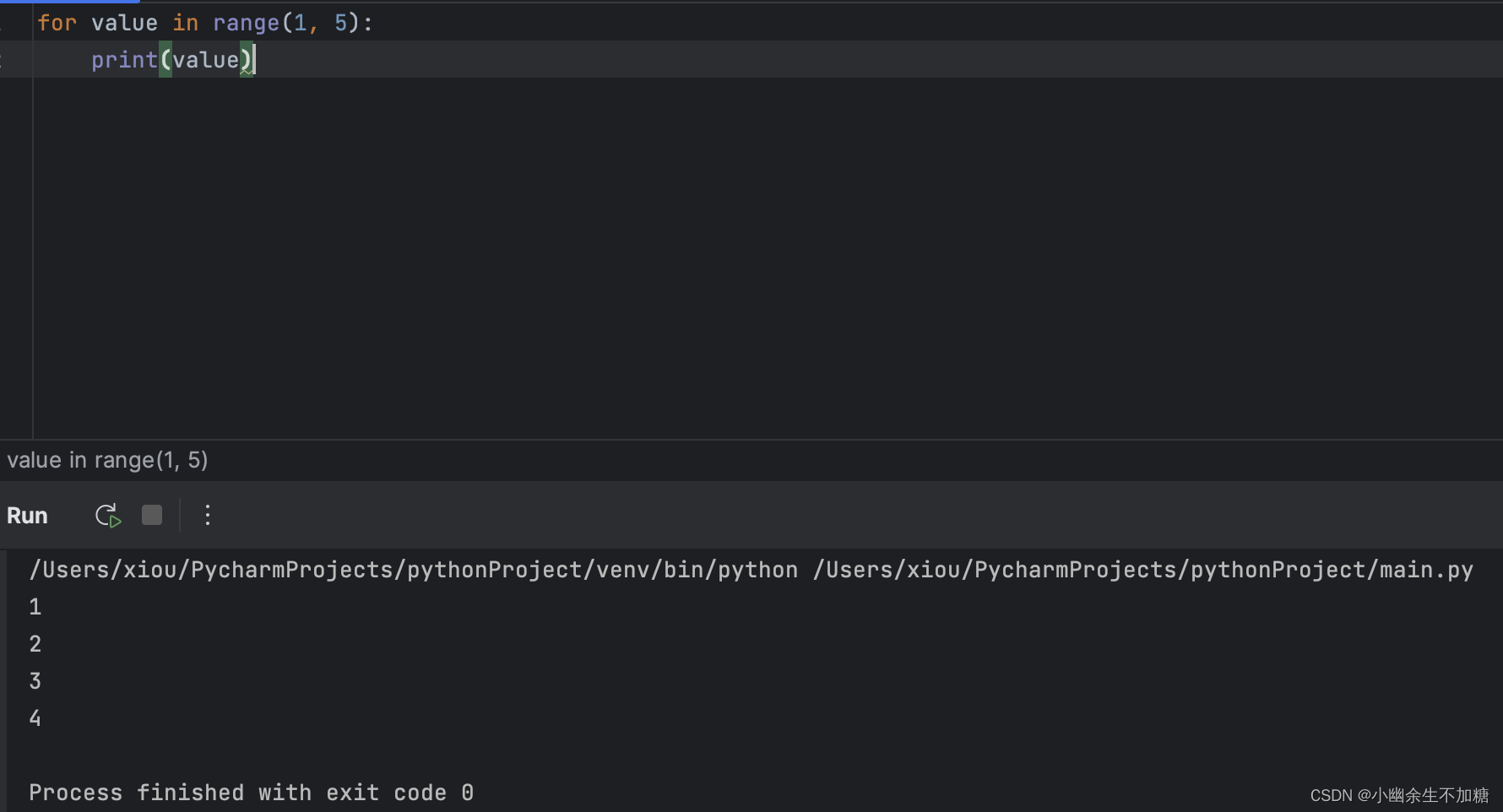
Task: Click the 'range' function name in the code
Action: (x=246, y=23)
